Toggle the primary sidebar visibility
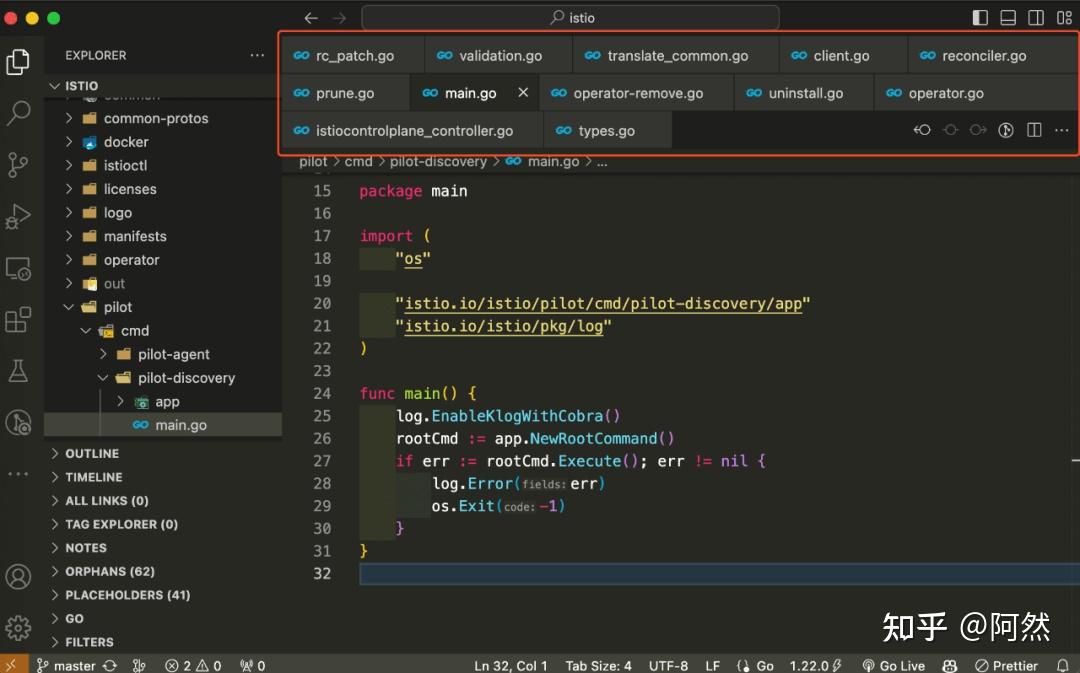 point(978,17)
